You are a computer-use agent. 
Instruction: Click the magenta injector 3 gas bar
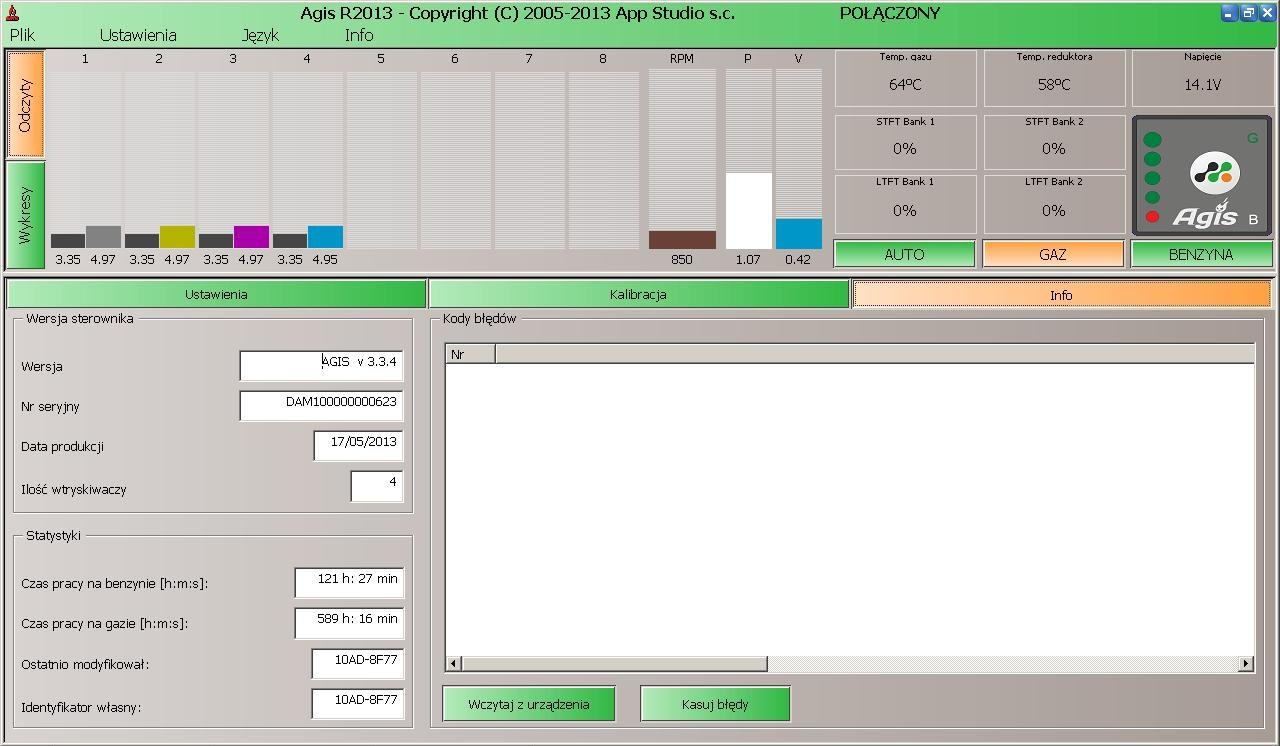point(251,237)
